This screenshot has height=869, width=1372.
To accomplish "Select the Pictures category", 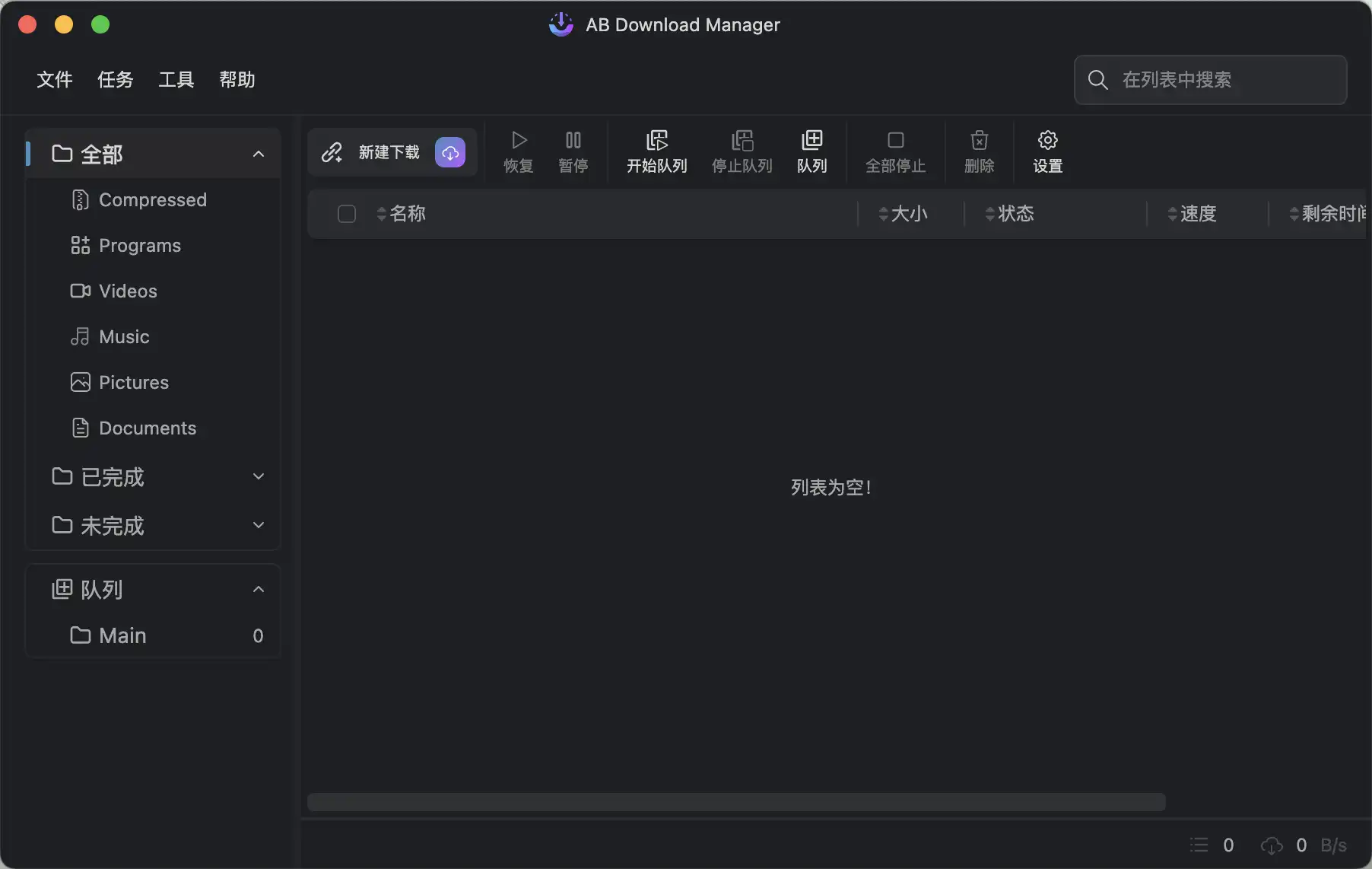I will tap(153, 382).
